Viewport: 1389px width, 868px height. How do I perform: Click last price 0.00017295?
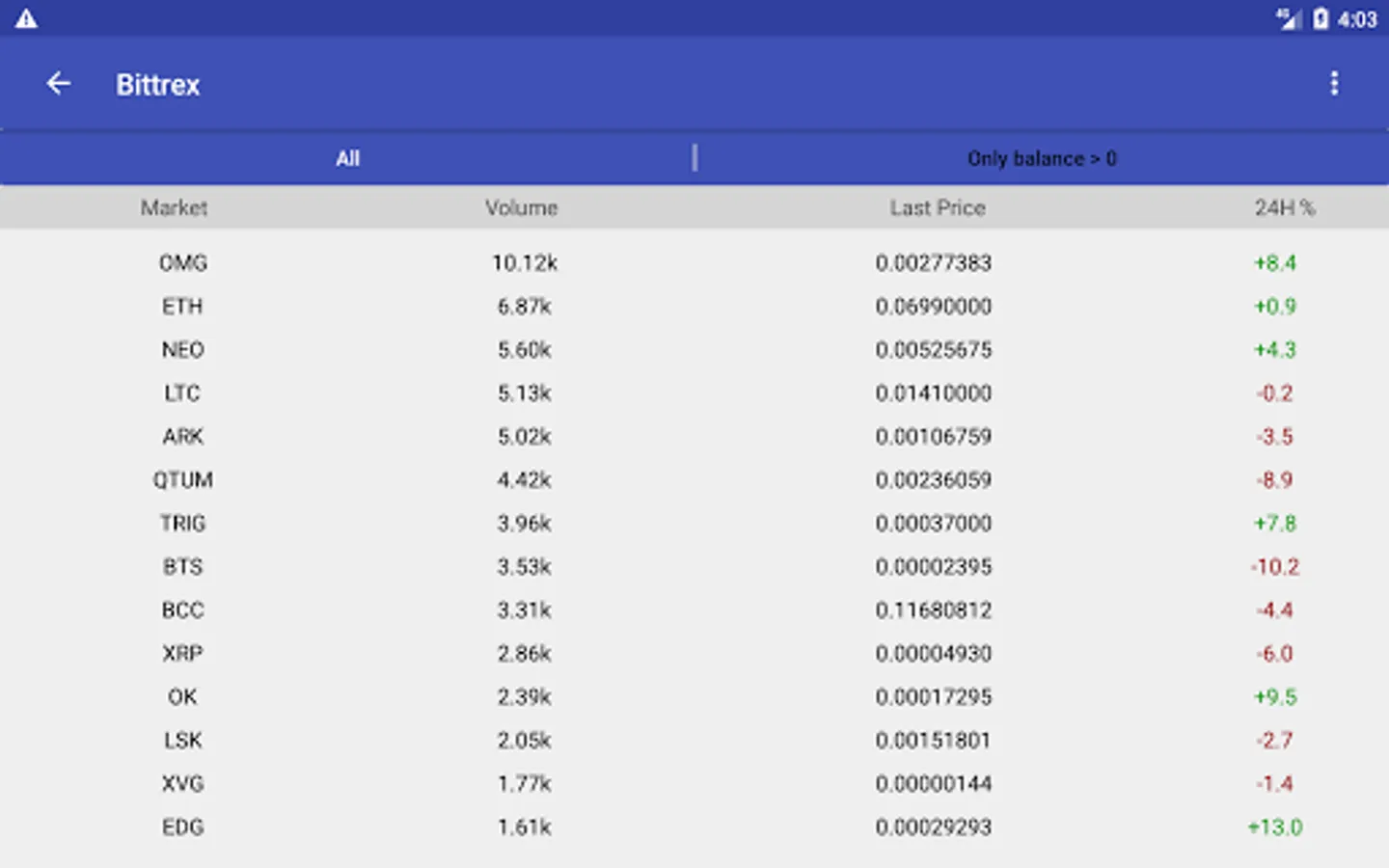coord(934,696)
